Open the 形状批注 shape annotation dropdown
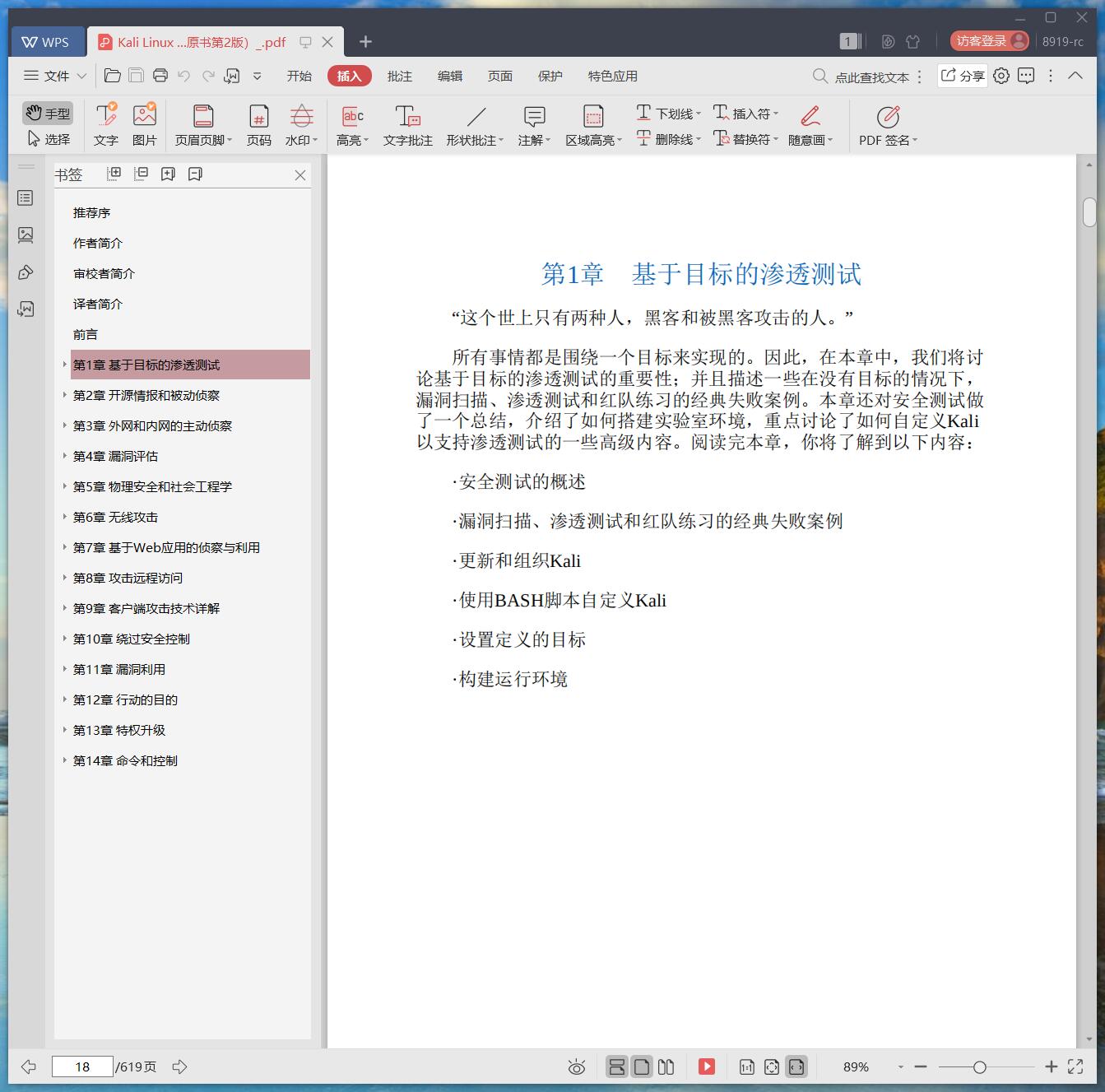 coord(475,125)
